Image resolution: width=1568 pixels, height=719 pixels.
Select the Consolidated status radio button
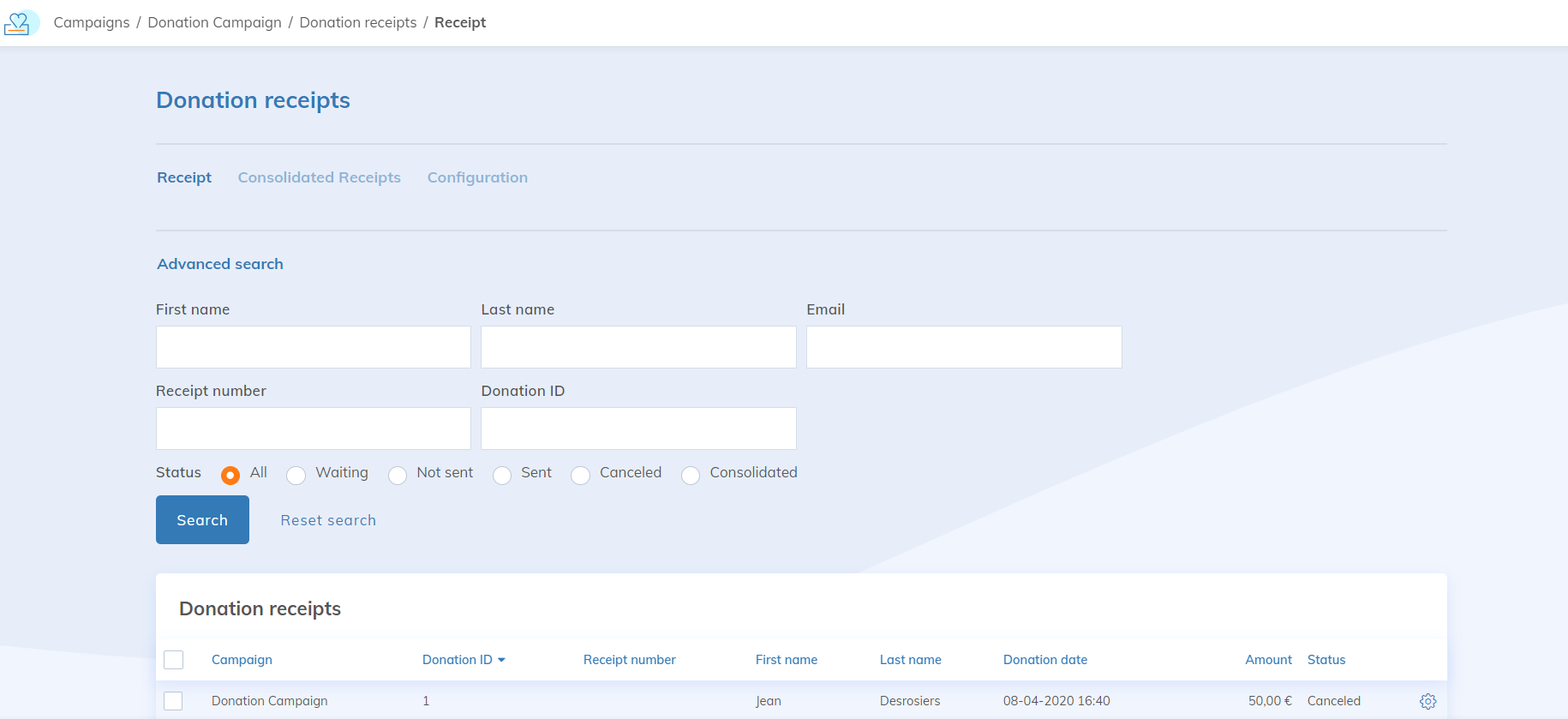tap(691, 475)
